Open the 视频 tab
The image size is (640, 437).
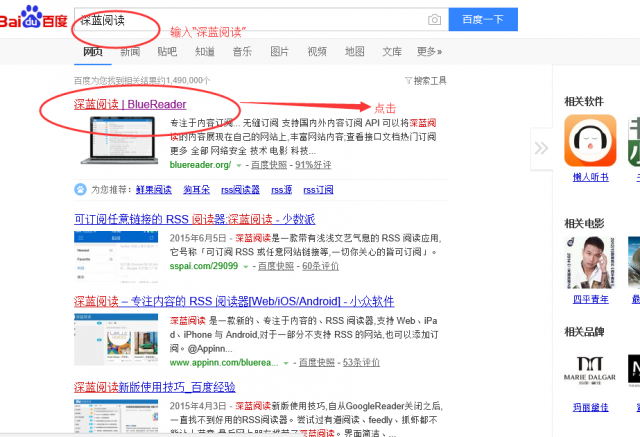[317, 52]
